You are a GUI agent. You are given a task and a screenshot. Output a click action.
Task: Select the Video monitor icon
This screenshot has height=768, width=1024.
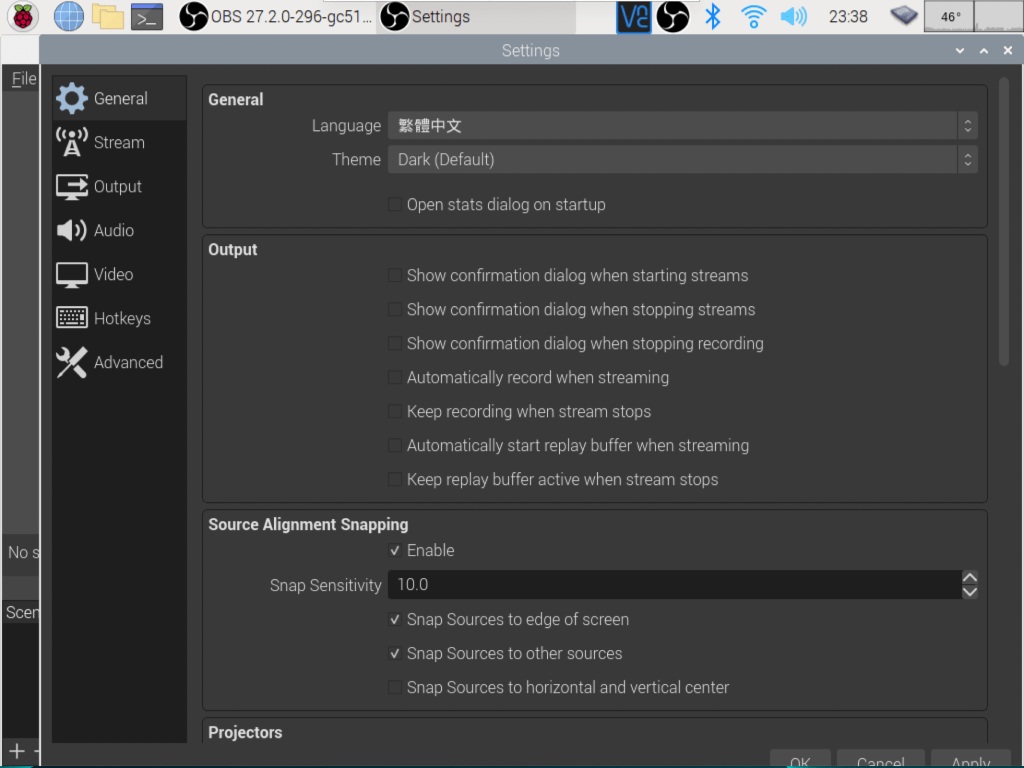tap(72, 274)
